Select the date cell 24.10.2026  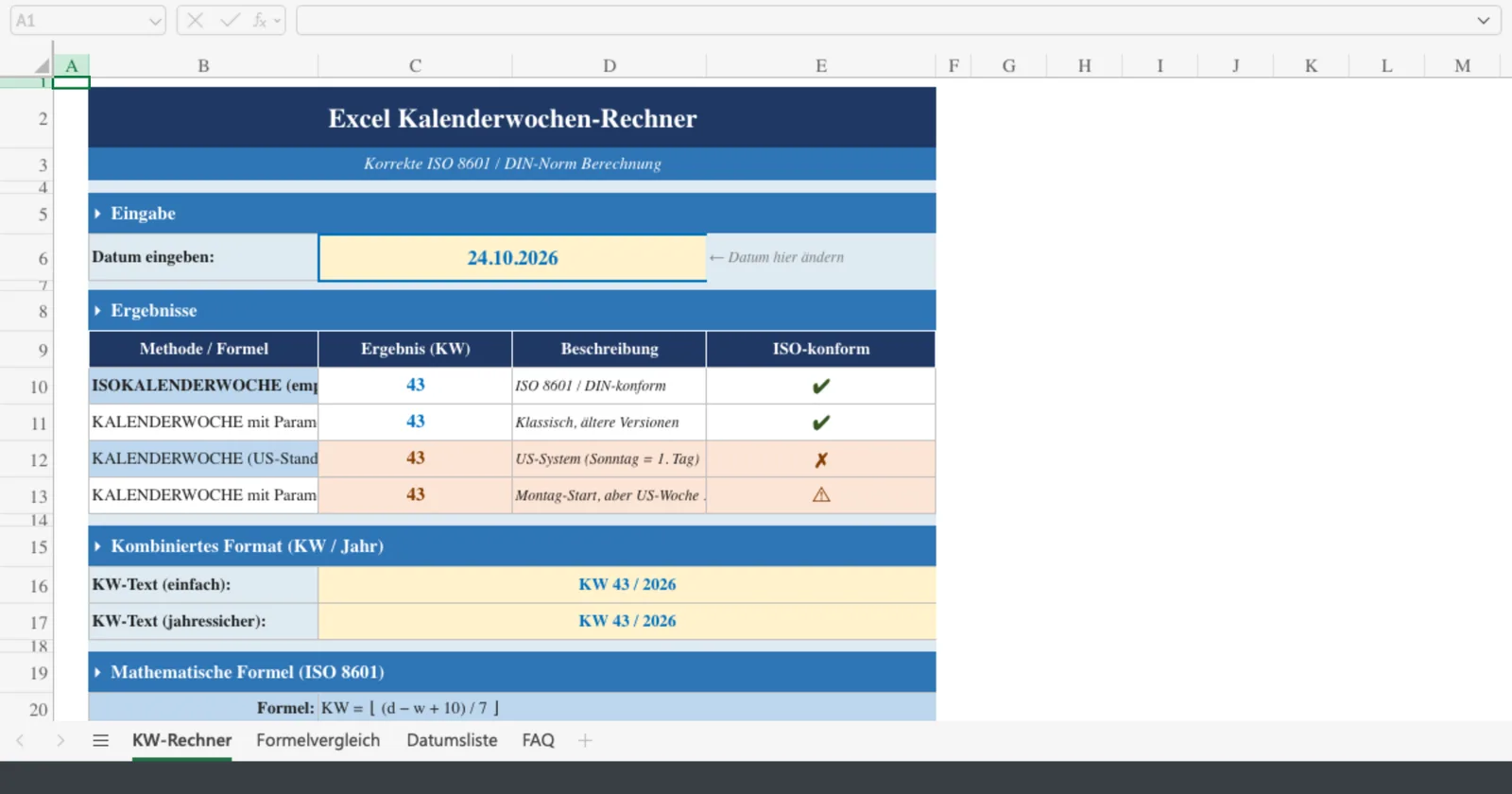(512, 258)
